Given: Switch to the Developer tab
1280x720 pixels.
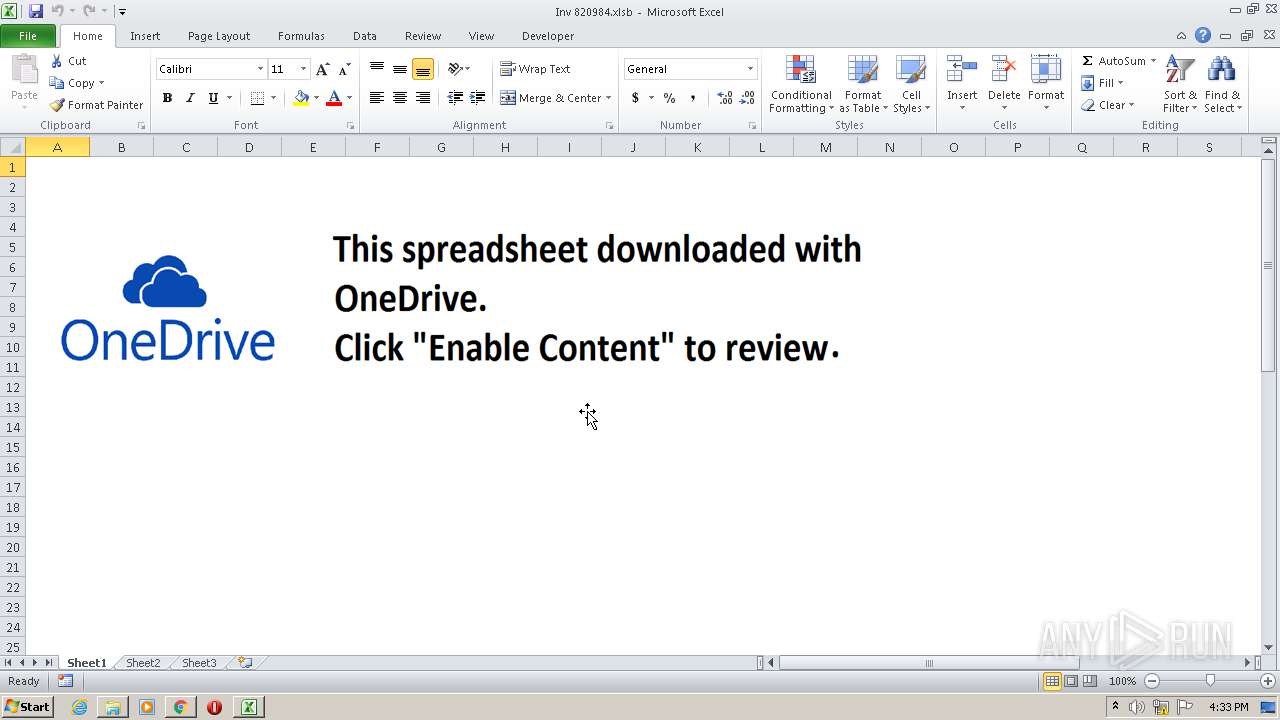Looking at the screenshot, I should [548, 36].
